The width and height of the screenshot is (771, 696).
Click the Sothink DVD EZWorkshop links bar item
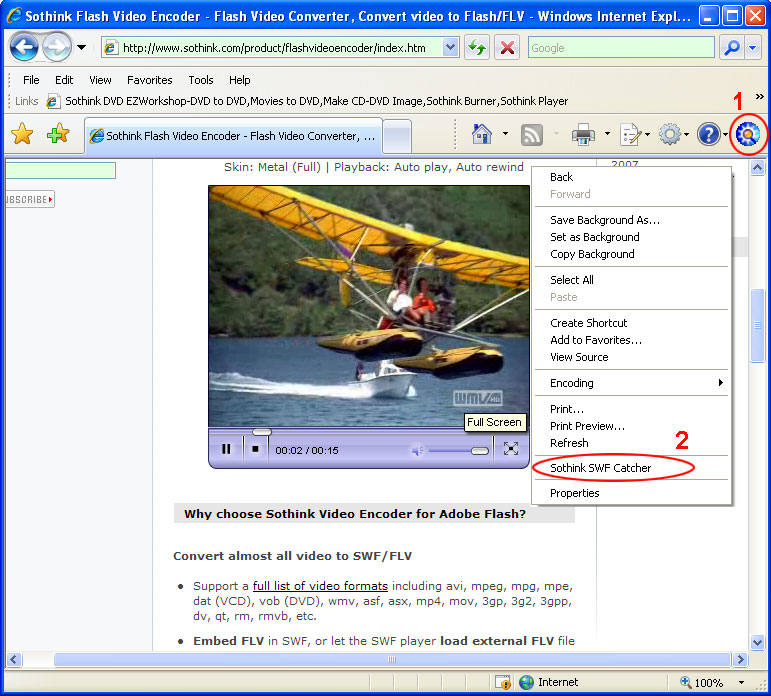tap(307, 101)
